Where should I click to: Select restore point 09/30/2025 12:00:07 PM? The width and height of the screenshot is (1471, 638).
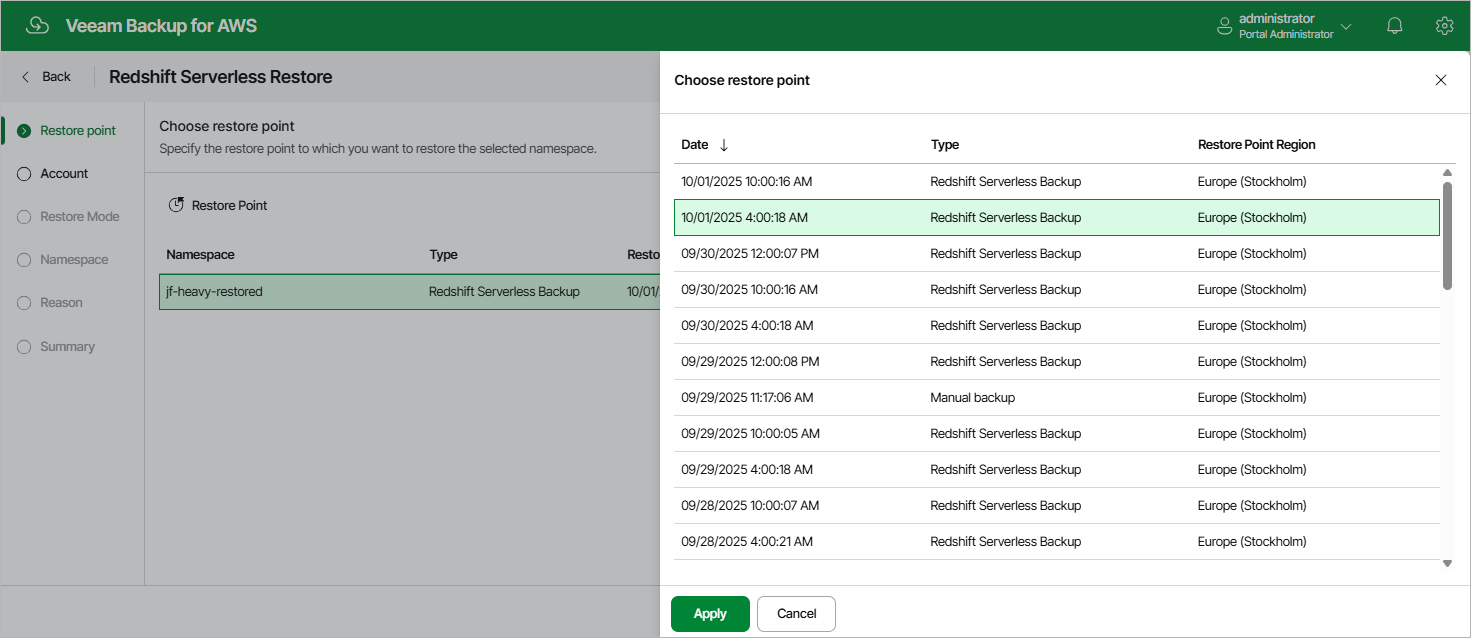[1057, 254]
